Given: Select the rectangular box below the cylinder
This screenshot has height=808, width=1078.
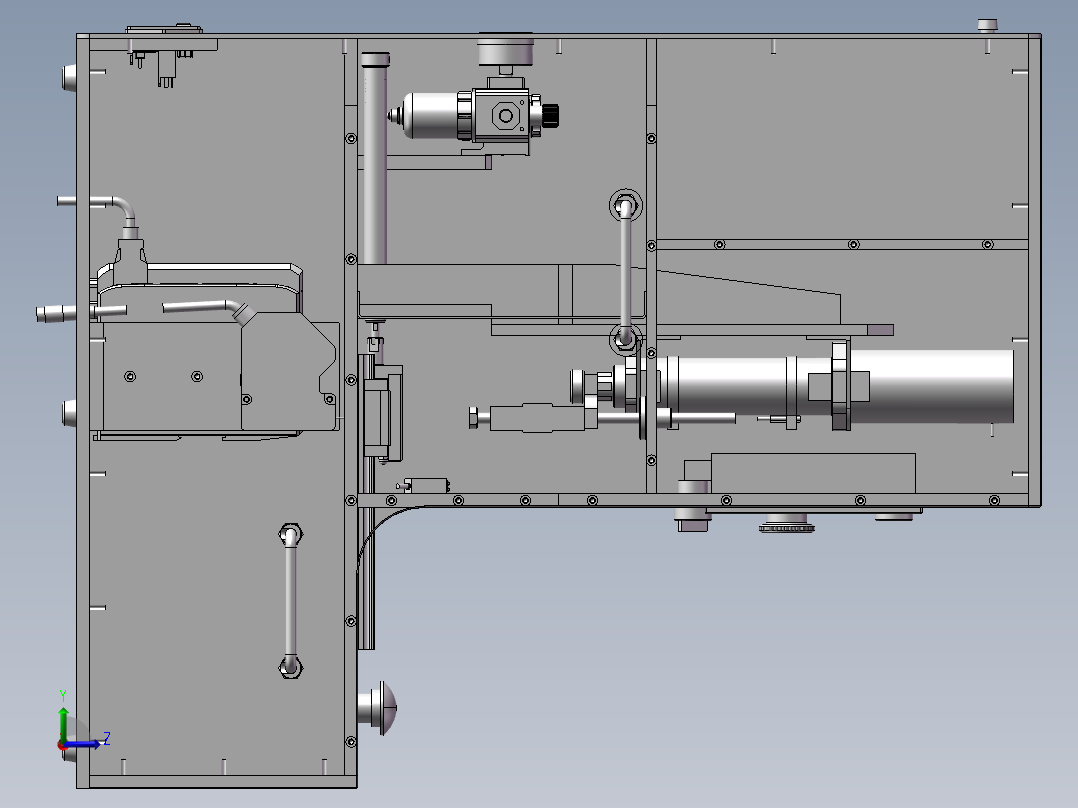Looking at the screenshot, I should coord(813,473).
